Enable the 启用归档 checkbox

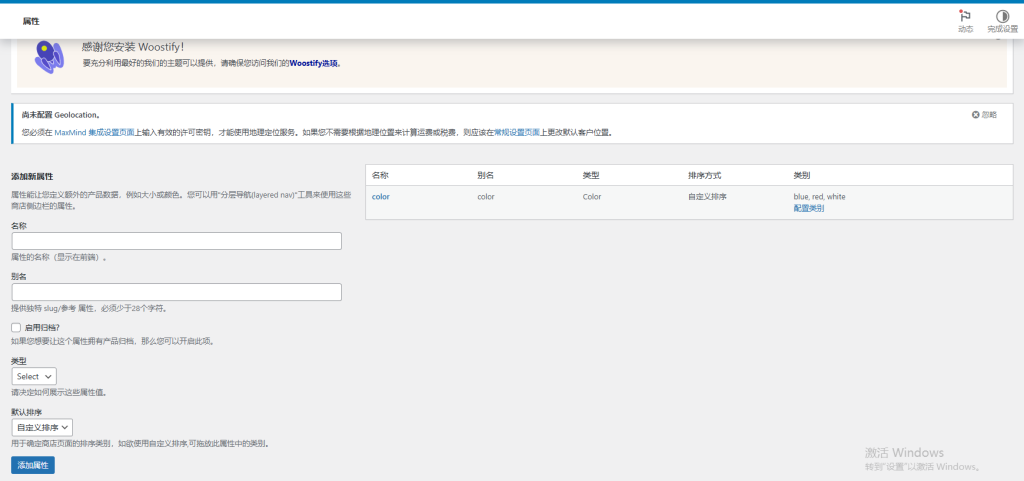16,327
